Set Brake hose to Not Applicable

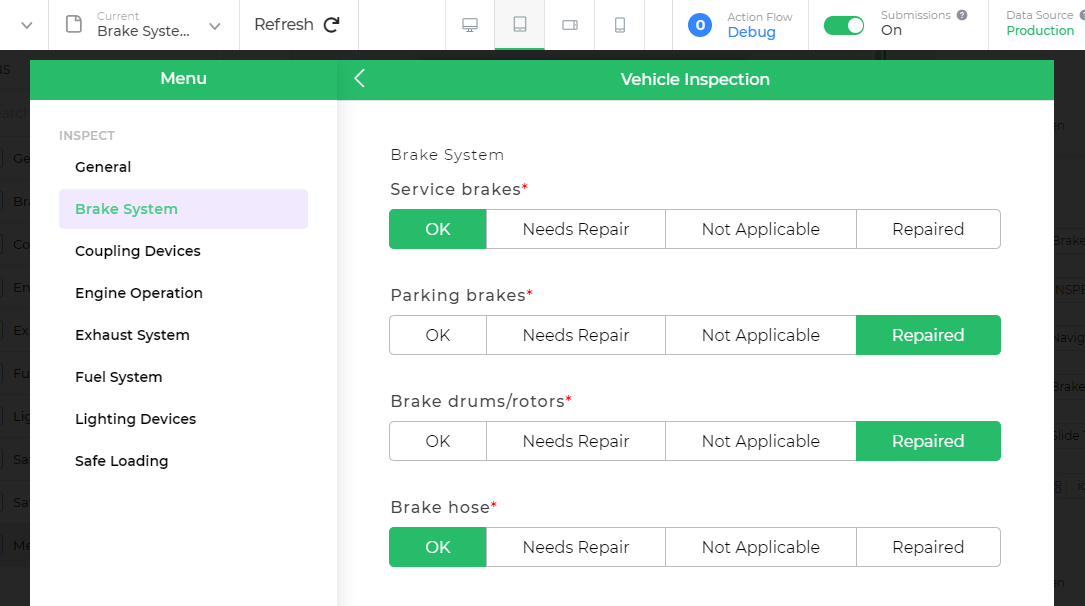pyautogui.click(x=760, y=547)
